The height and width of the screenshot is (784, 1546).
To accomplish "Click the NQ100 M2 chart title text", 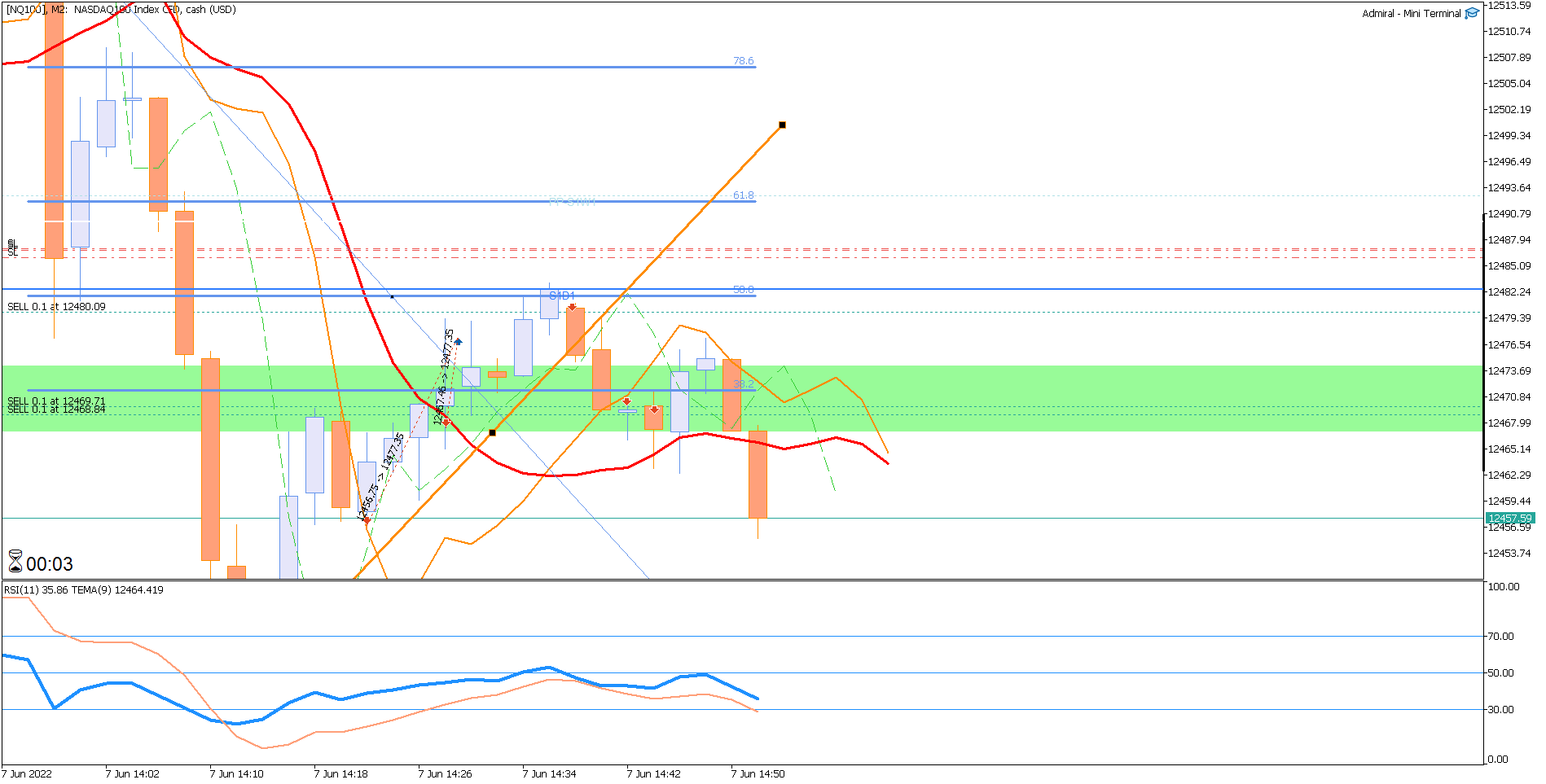I will 121,10.
